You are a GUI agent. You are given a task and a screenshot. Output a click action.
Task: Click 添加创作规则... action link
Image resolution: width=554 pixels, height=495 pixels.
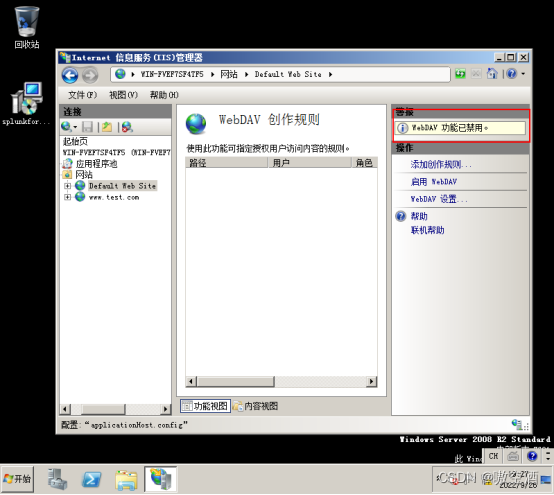tap(441, 164)
